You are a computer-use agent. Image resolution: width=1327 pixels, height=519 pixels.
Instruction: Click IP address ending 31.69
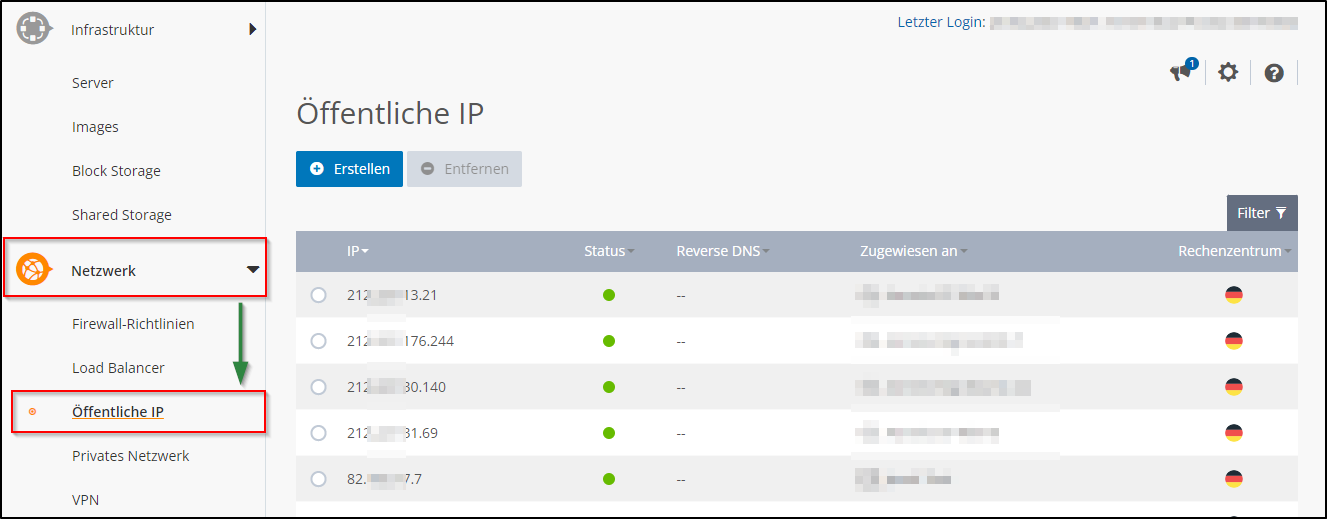392,433
